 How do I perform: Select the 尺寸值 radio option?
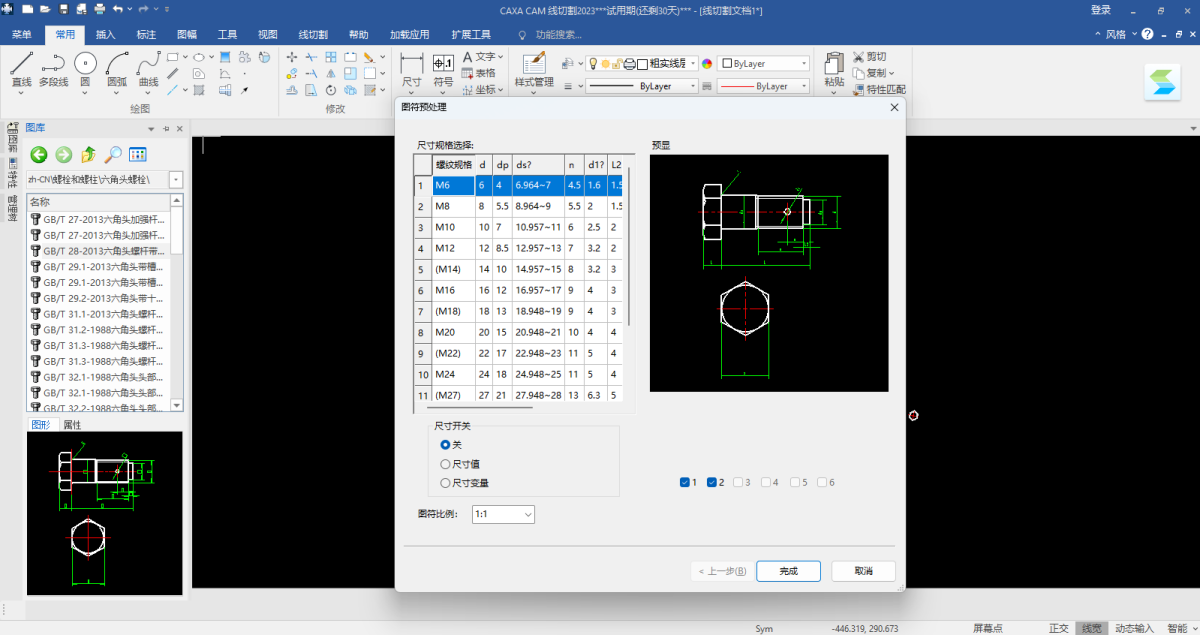coord(446,464)
